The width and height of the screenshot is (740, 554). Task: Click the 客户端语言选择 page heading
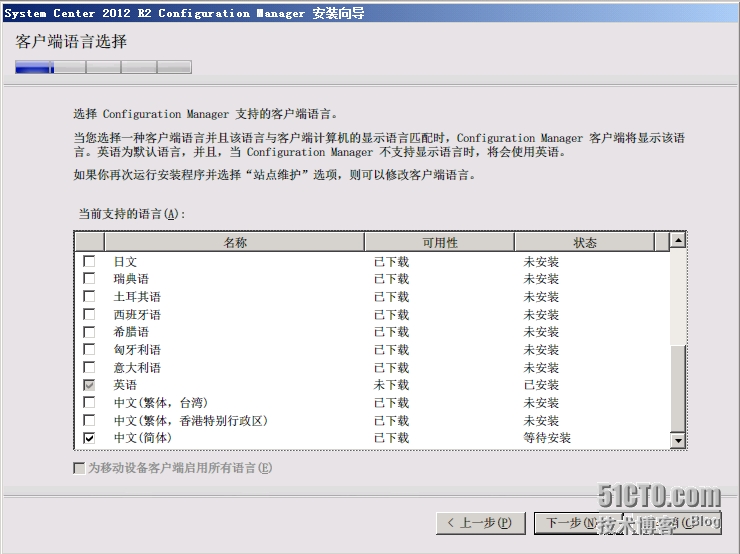click(x=71, y=42)
